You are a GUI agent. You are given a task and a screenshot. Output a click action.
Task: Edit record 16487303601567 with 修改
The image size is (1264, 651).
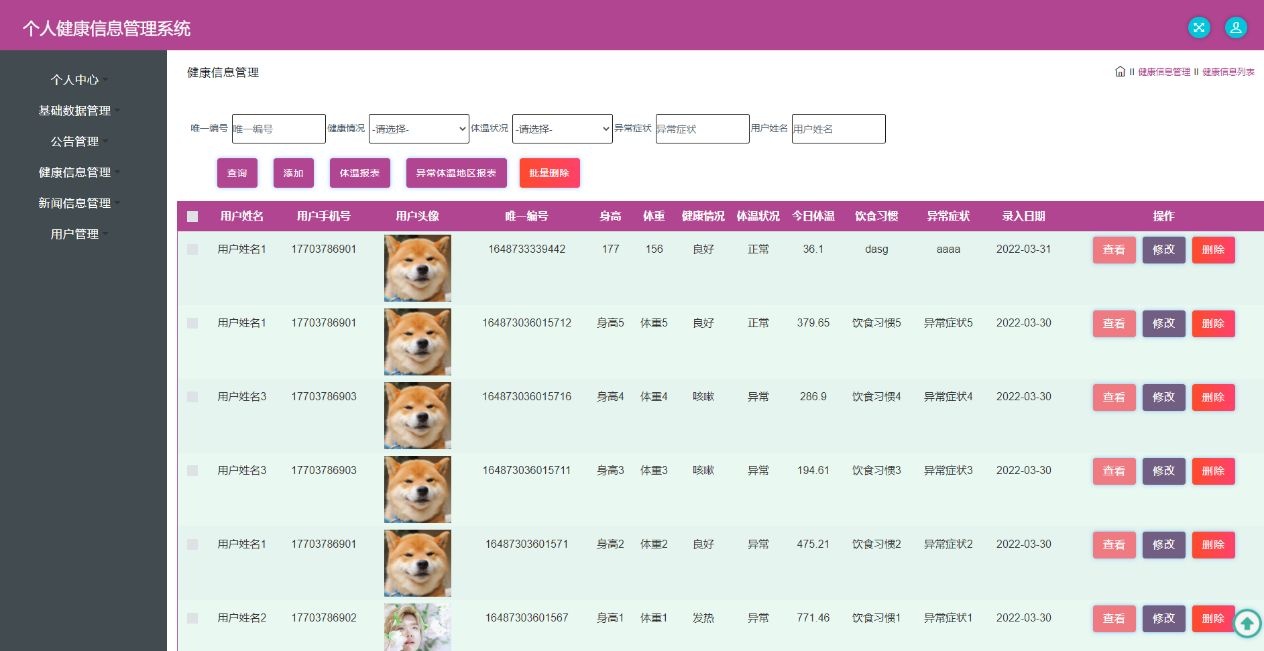click(1164, 619)
